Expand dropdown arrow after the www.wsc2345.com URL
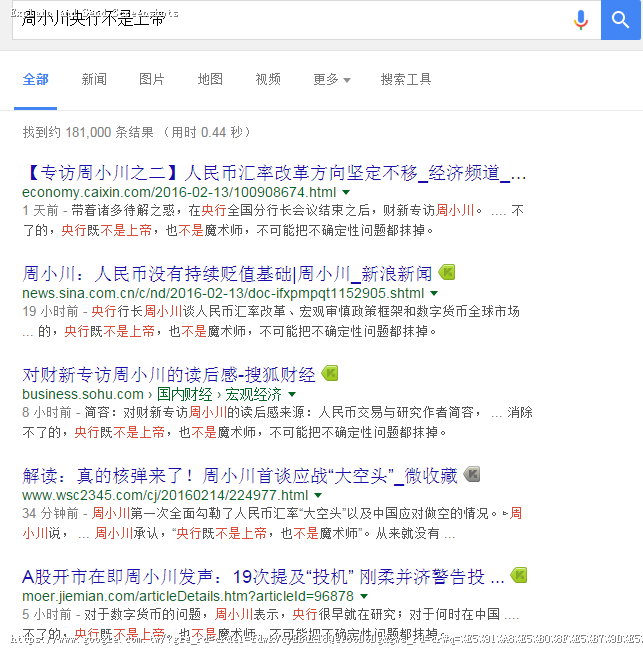 318,495
